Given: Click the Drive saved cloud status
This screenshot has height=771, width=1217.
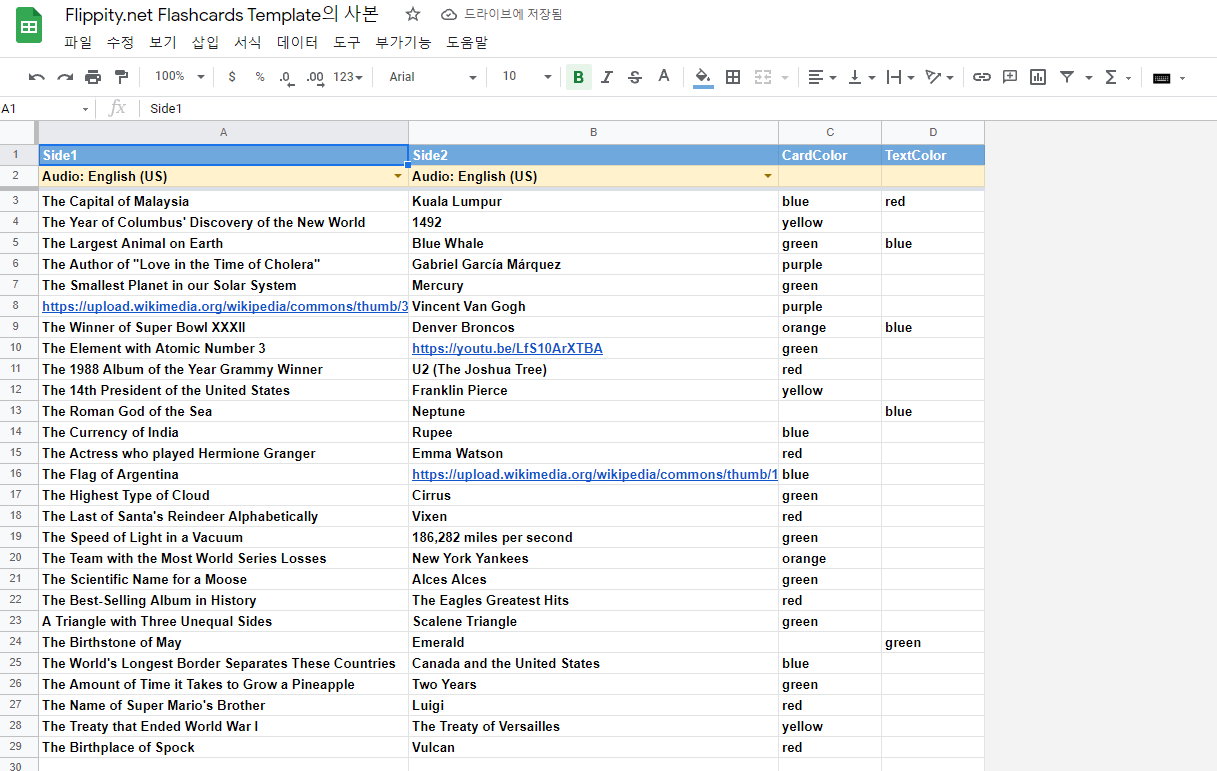Looking at the screenshot, I should click(x=501, y=14).
